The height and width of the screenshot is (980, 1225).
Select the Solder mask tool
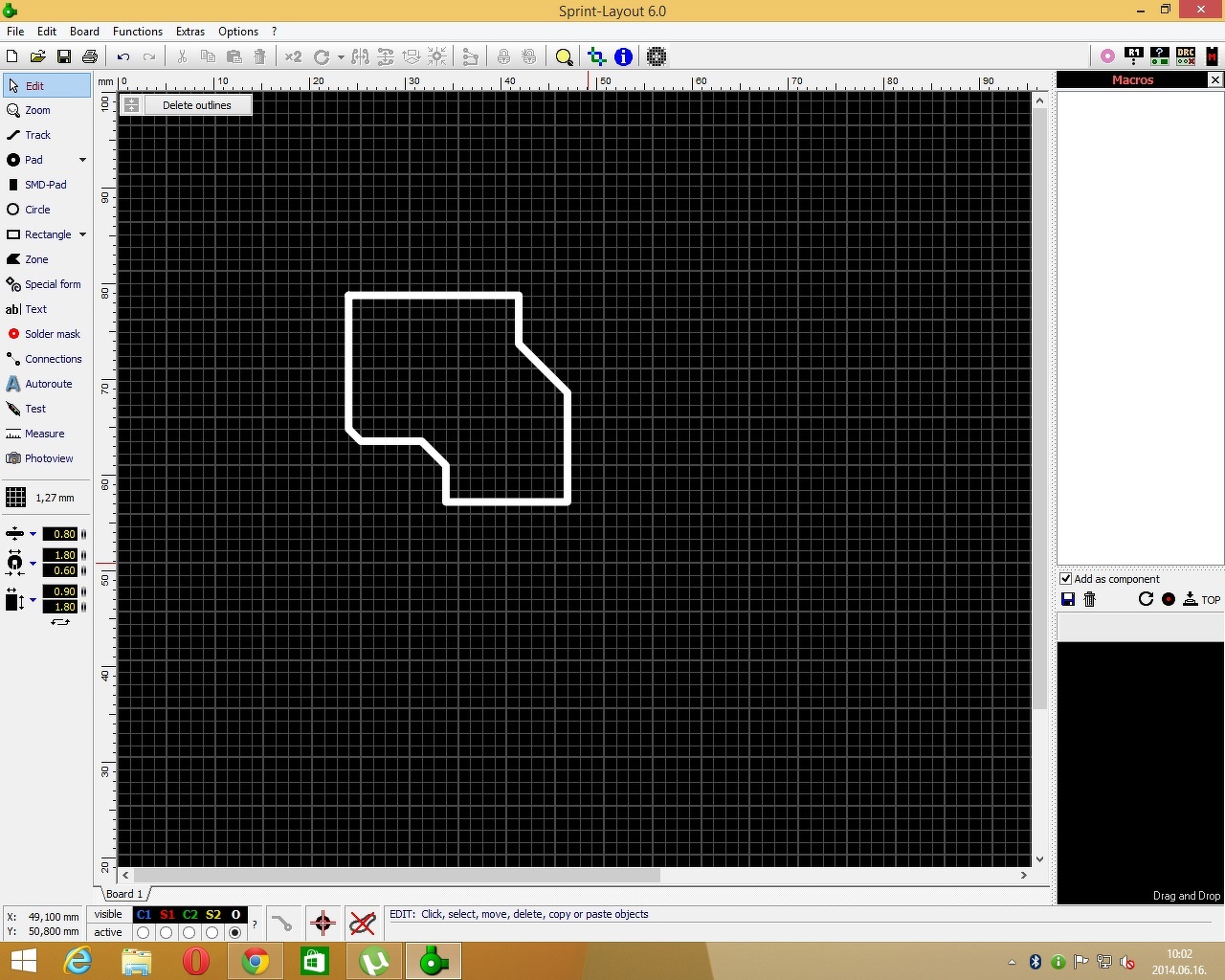point(47,334)
